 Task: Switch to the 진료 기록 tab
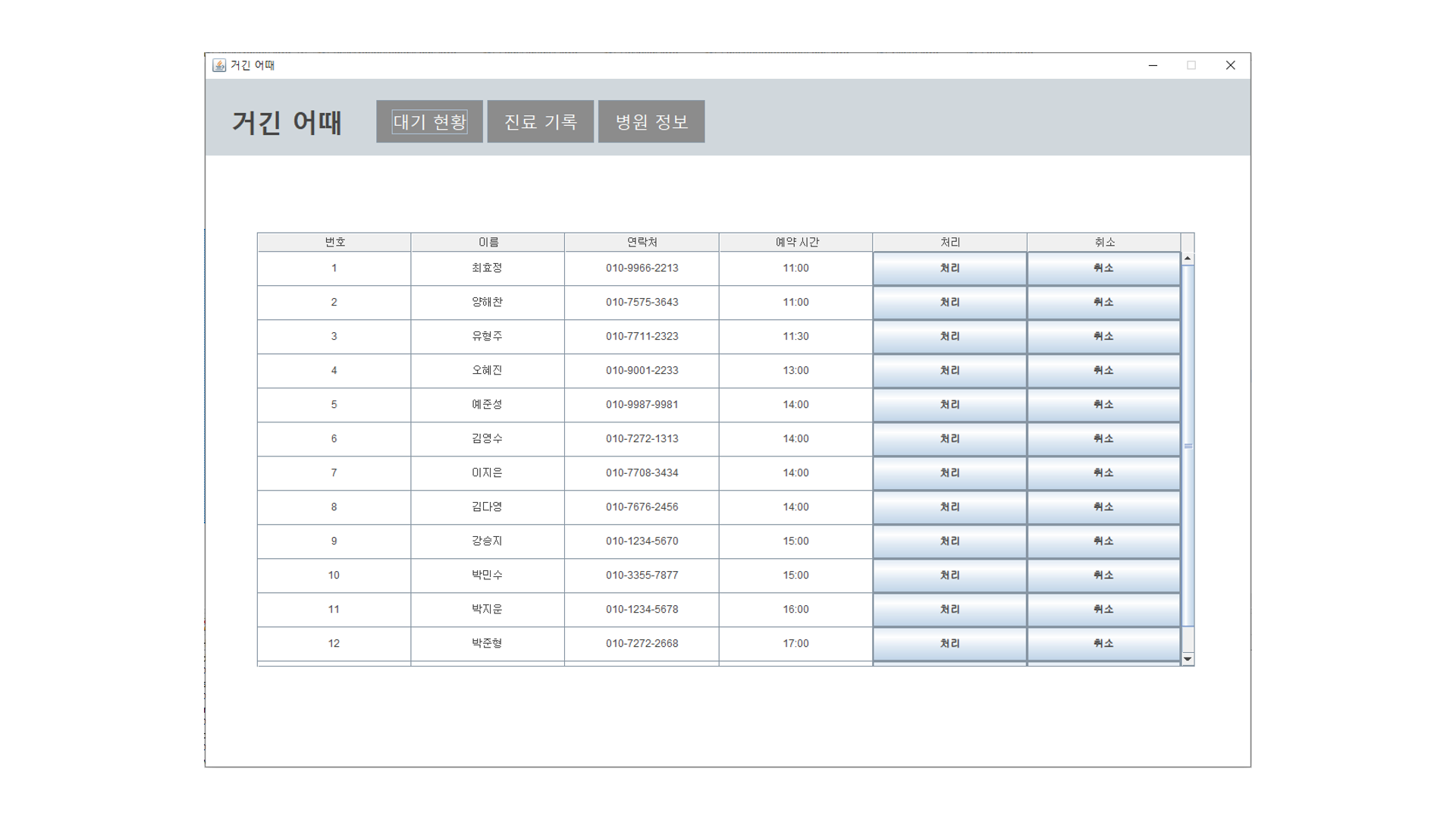pos(540,121)
